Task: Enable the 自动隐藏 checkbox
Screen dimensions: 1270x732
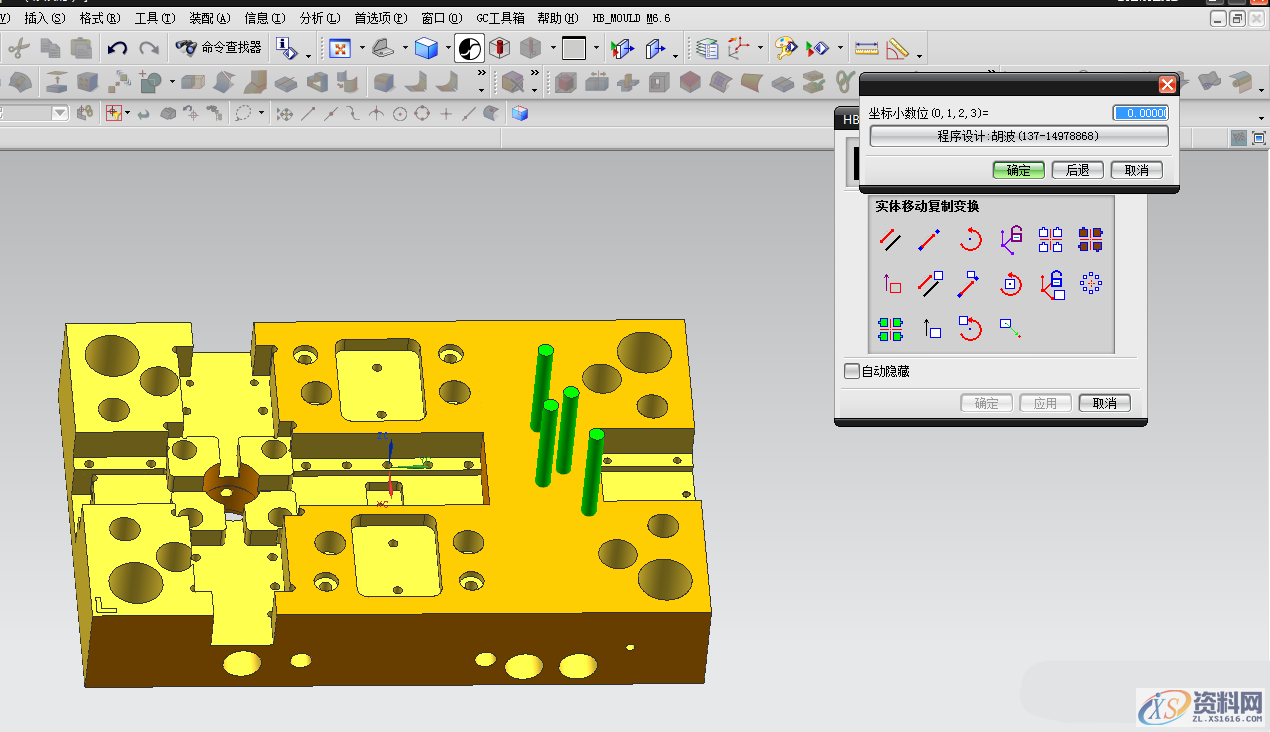Action: point(852,372)
